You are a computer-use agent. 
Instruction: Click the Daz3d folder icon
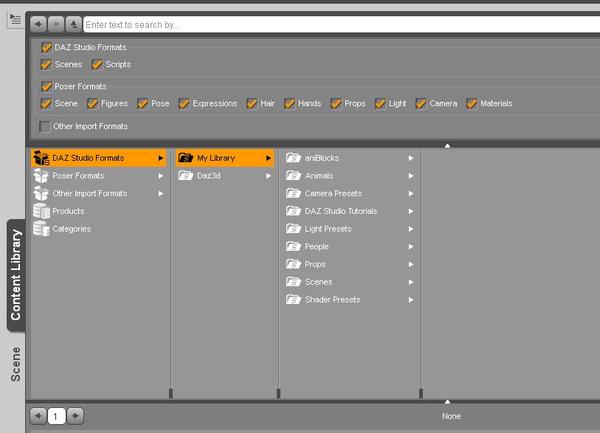click(x=186, y=176)
